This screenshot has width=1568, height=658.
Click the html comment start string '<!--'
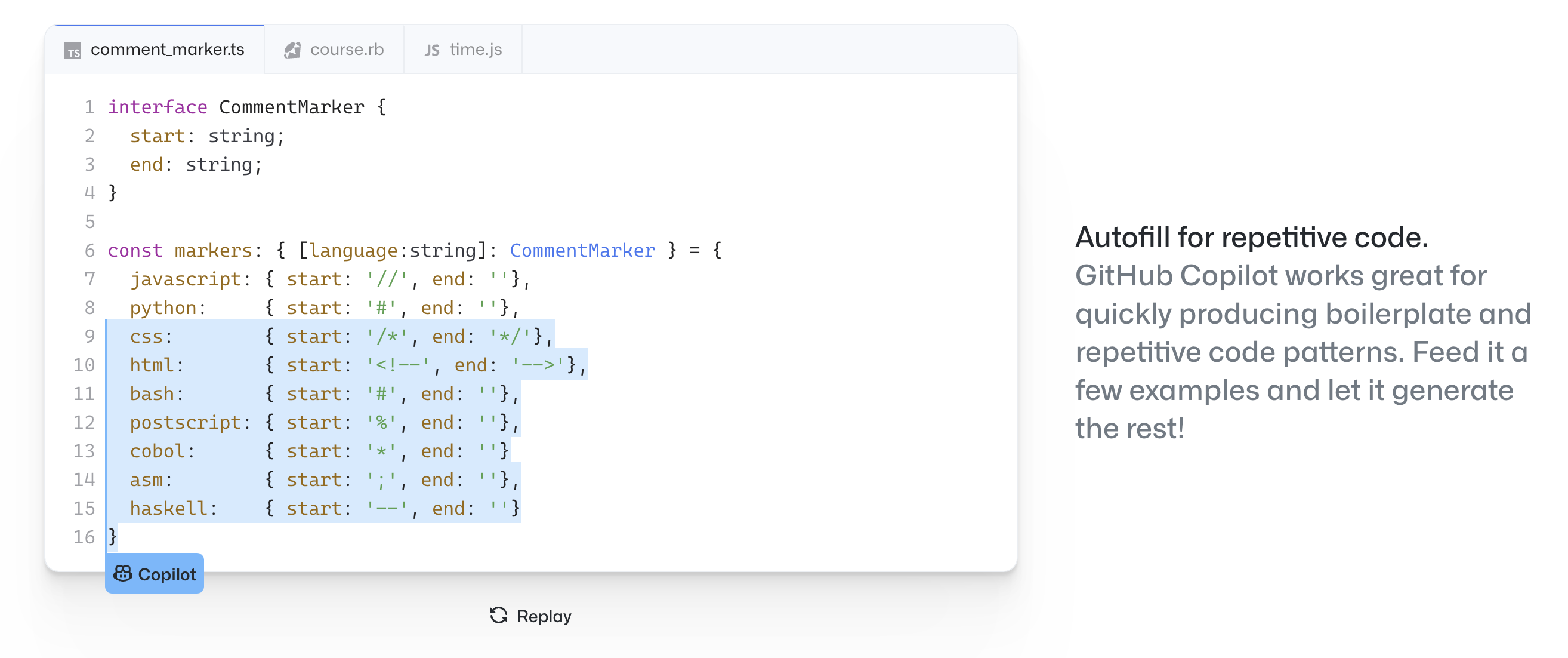click(x=399, y=365)
